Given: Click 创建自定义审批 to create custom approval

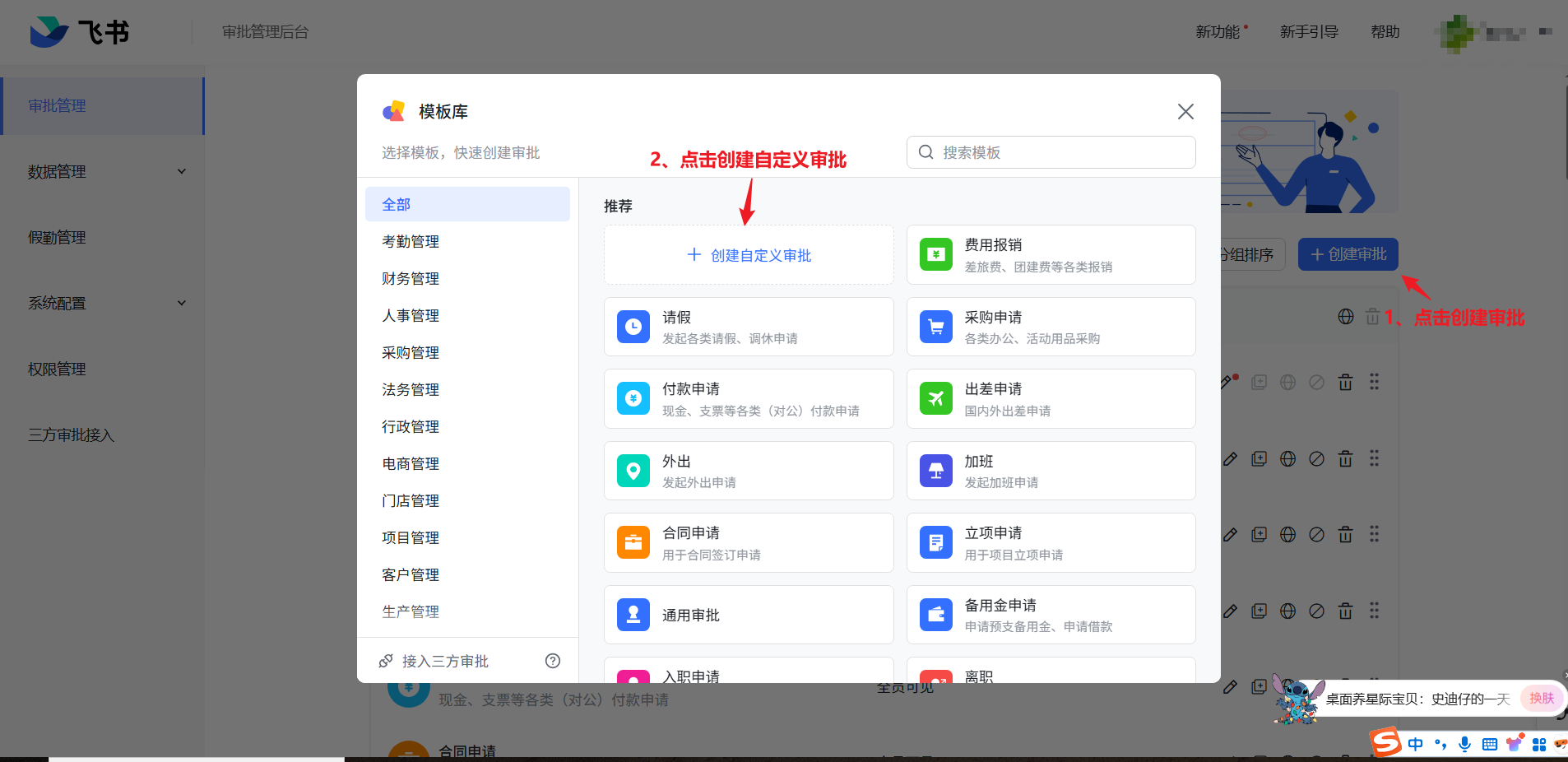Looking at the screenshot, I should click(749, 255).
